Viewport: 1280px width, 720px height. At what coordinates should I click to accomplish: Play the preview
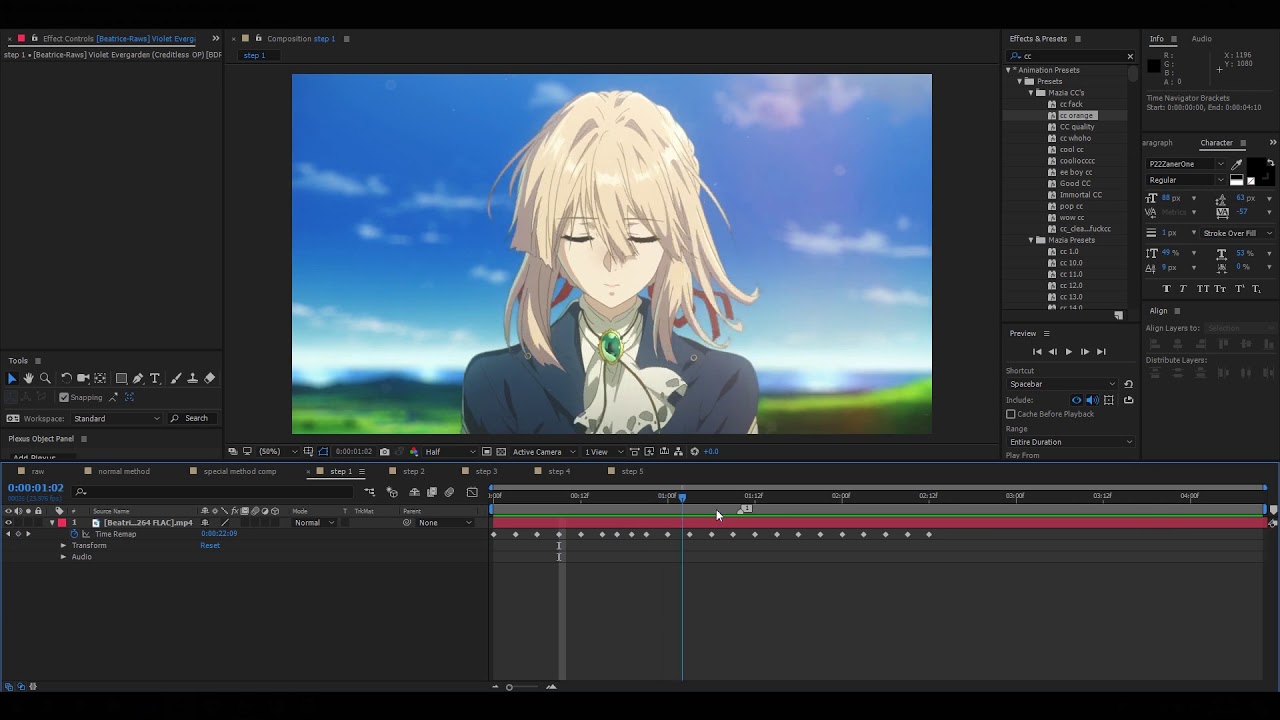click(1068, 352)
